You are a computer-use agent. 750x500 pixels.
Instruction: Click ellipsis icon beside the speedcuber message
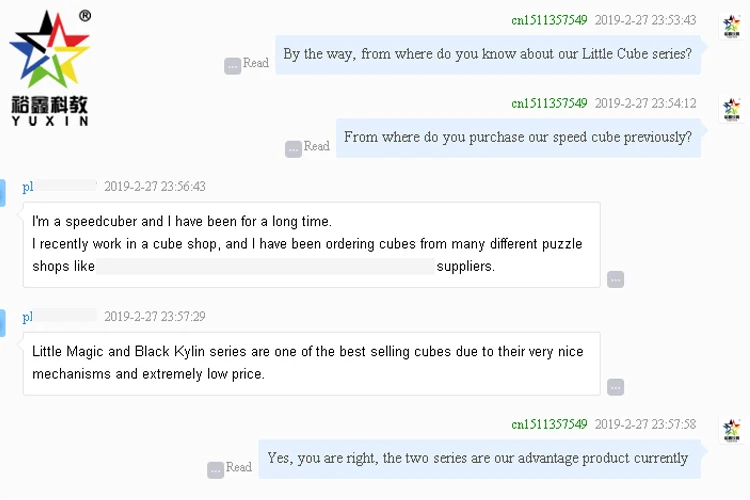pos(615,279)
